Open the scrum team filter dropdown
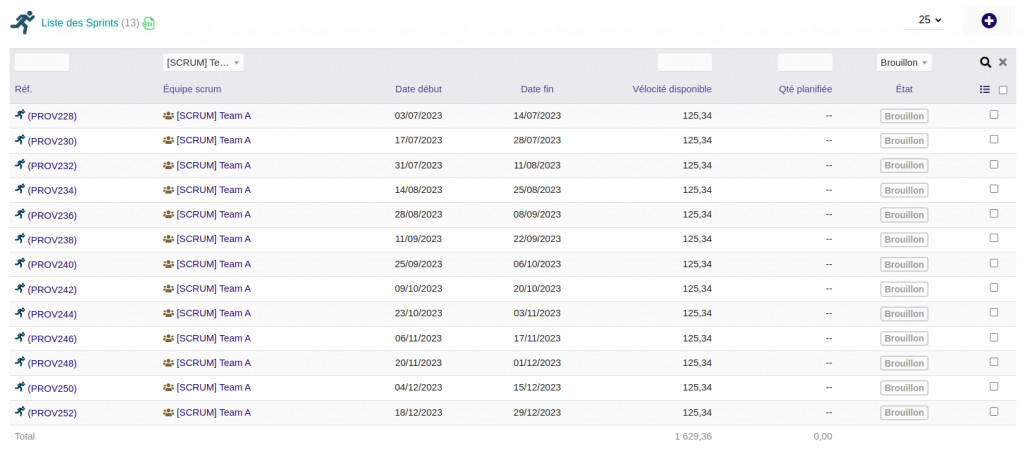The width and height of the screenshot is (1024, 457). (203, 62)
